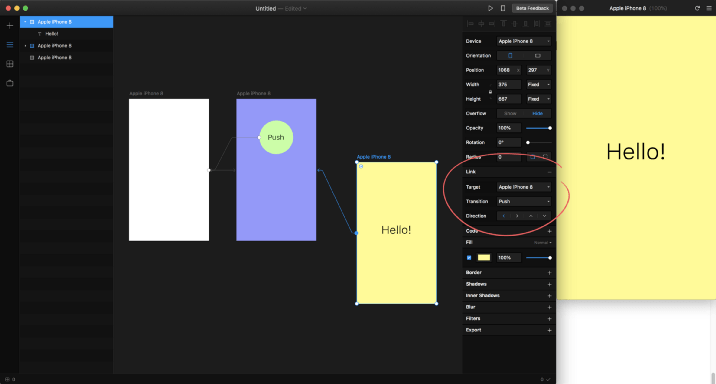Screen dimensions: 716x384
Task: Click the yellow Fill color swatch
Action: click(x=484, y=258)
